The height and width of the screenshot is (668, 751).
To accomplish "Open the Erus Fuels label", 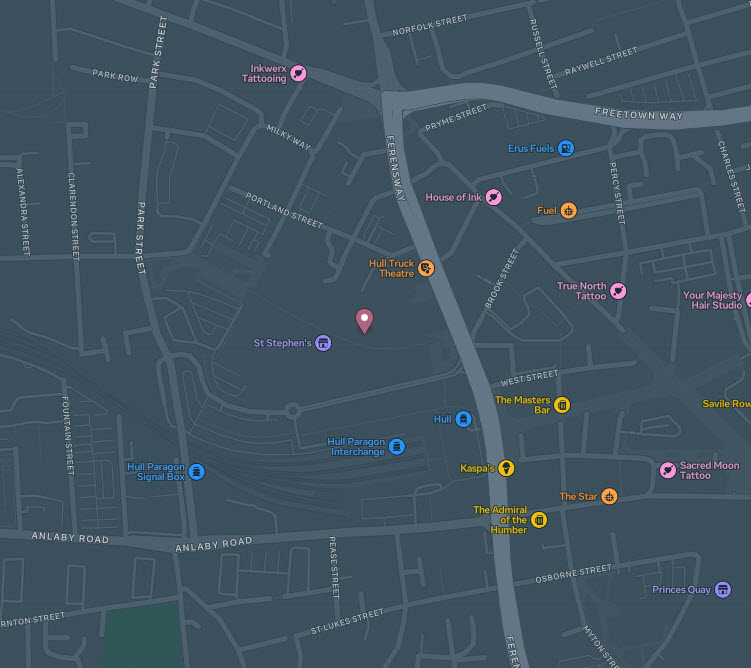I will [531, 148].
